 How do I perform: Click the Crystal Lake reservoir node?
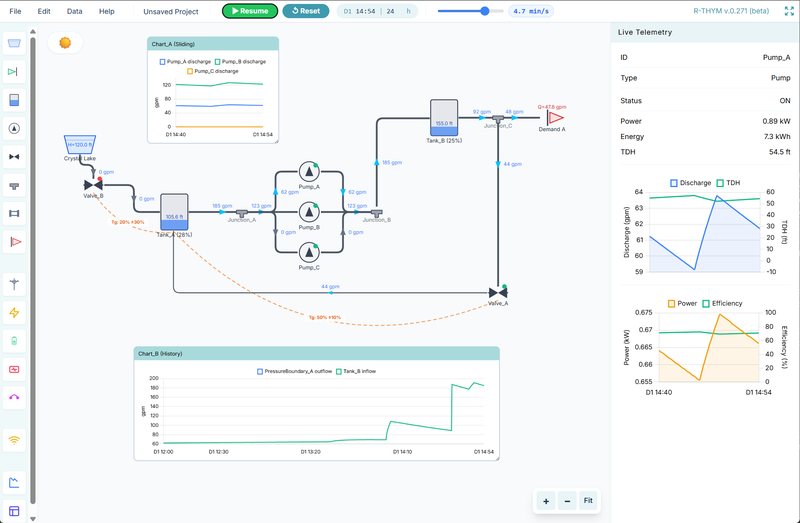(80, 144)
